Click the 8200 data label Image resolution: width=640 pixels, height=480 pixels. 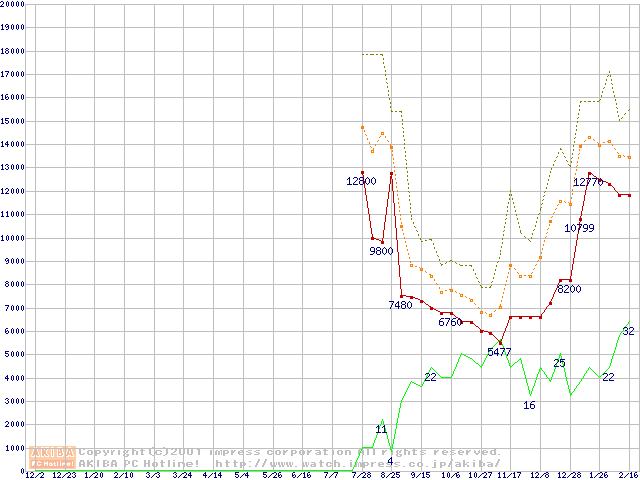[x=569, y=289]
